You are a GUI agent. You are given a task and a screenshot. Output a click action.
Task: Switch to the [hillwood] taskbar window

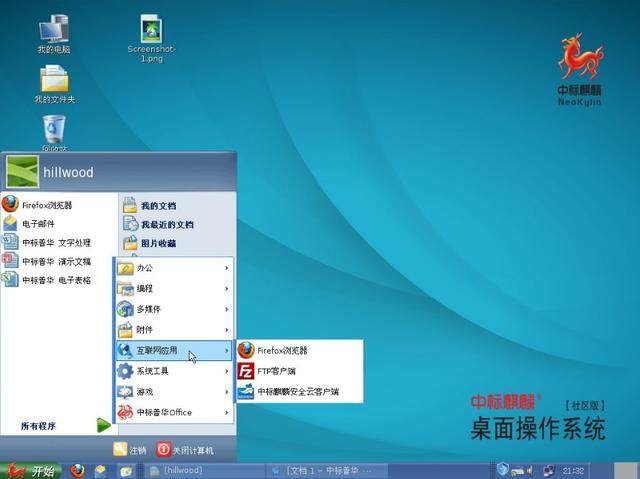[x=204, y=471]
